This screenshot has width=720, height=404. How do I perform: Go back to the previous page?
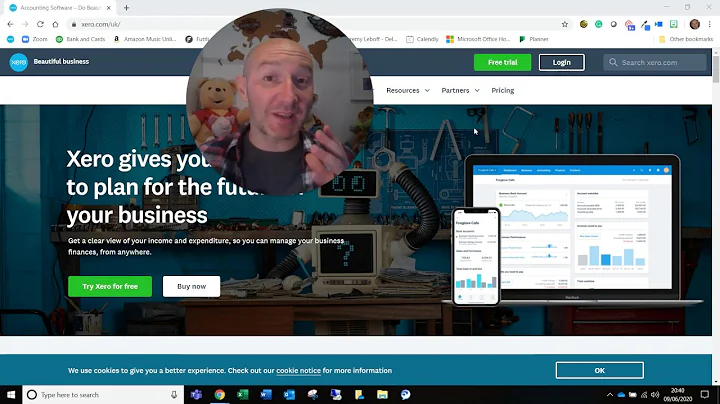coord(10,24)
